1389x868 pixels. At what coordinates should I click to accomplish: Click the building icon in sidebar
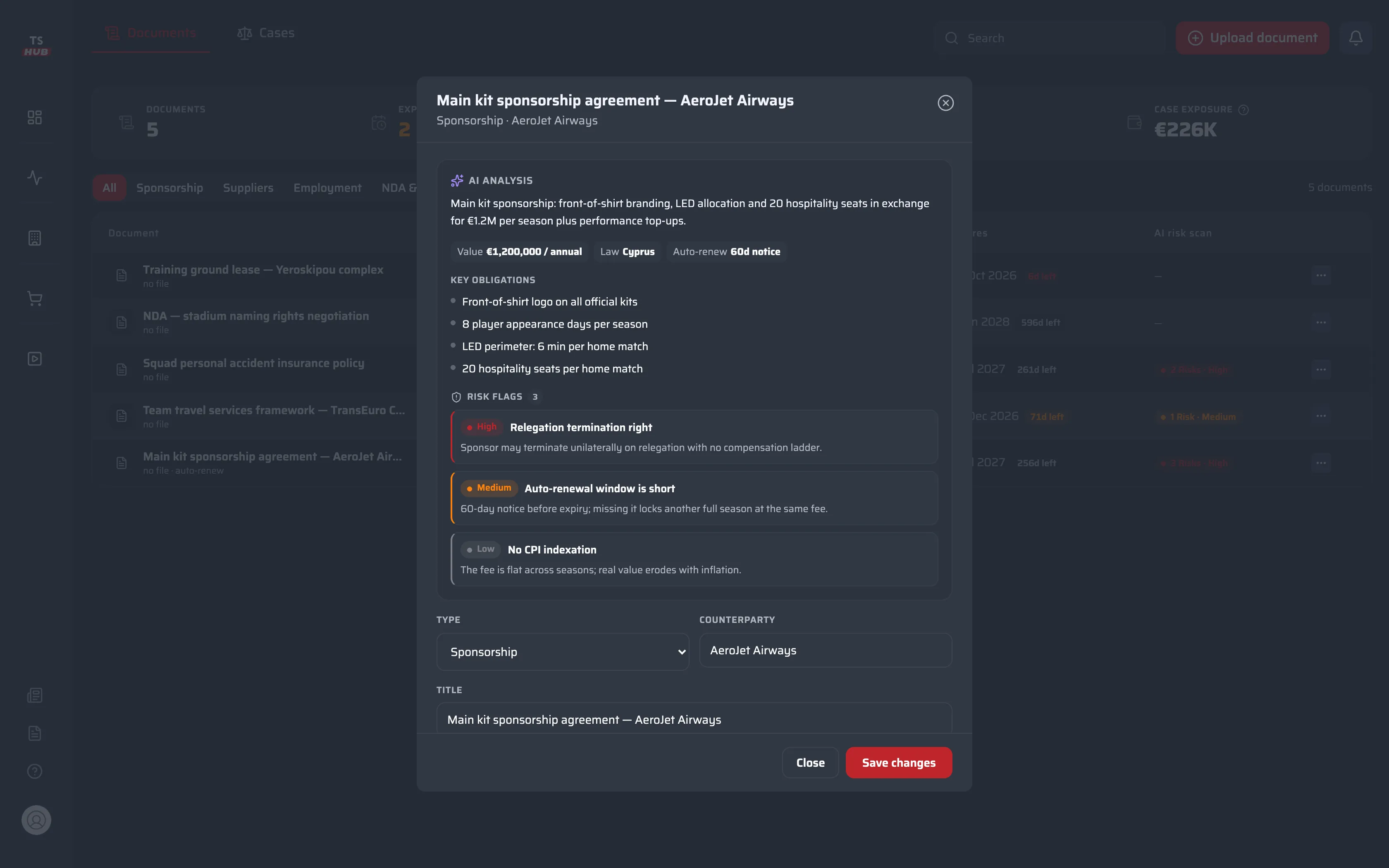(34, 238)
